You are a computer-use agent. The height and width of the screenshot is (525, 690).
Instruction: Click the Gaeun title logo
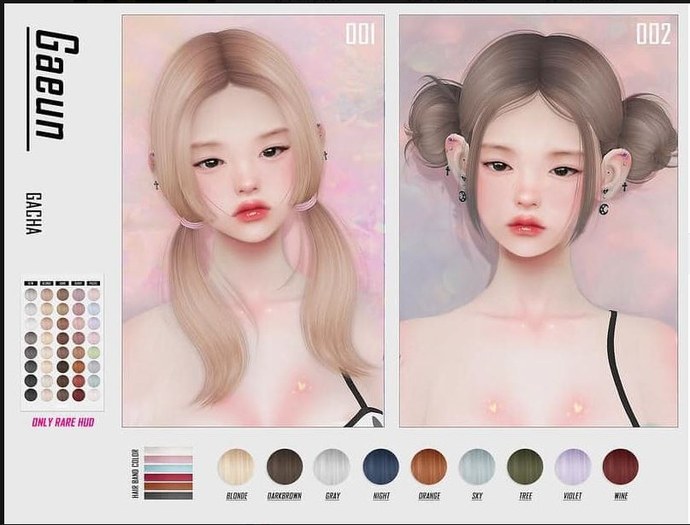tap(54, 87)
